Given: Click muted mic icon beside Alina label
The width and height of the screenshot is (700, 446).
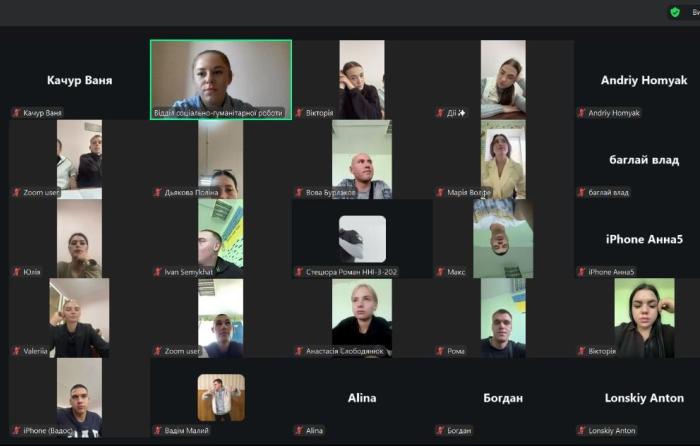Looking at the screenshot, I should coord(299,430).
